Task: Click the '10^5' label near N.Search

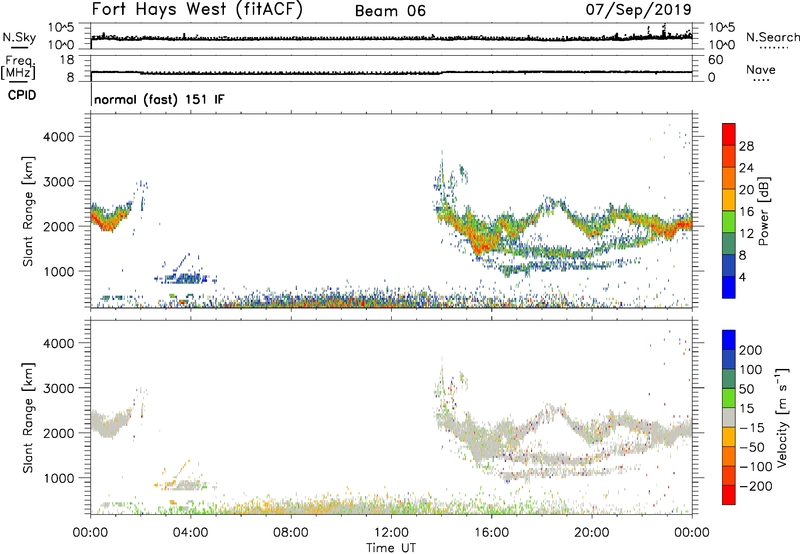Action: pos(721,28)
